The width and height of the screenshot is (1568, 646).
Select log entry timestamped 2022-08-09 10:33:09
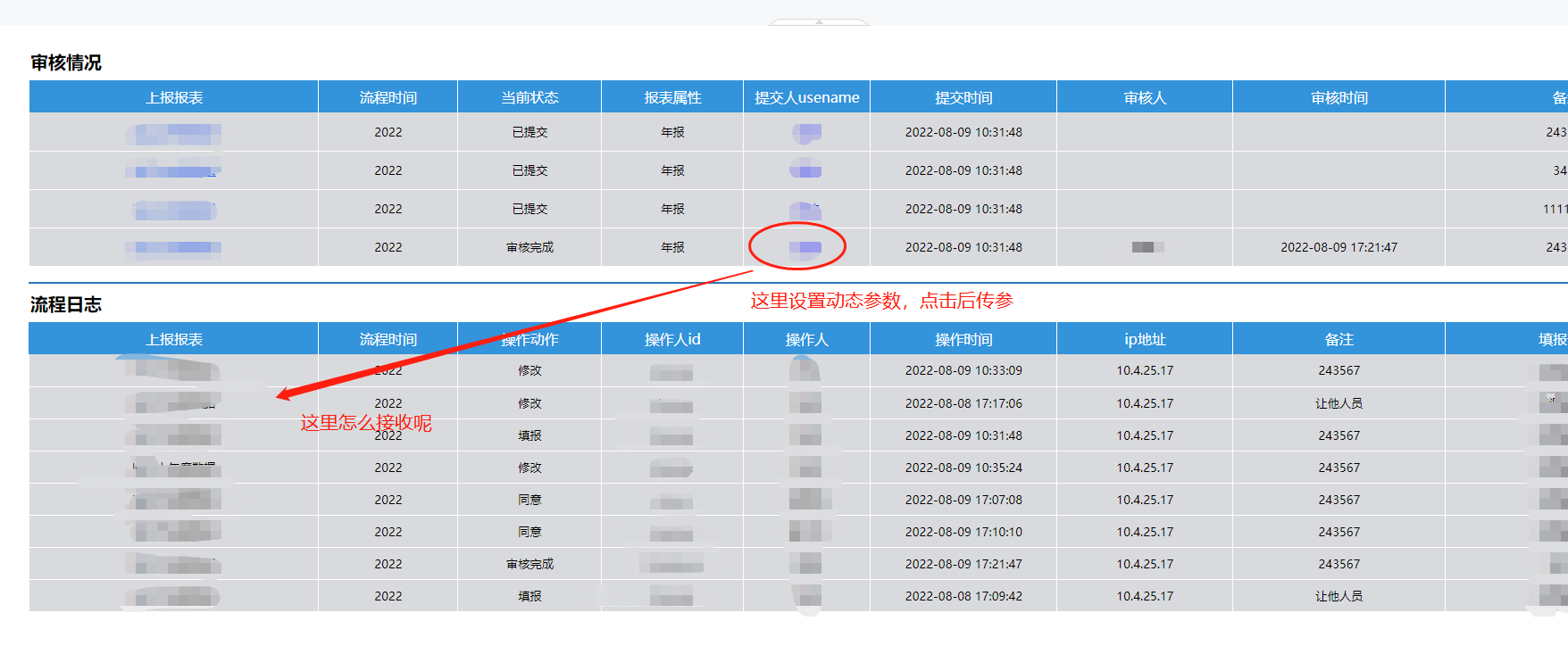pos(798,370)
